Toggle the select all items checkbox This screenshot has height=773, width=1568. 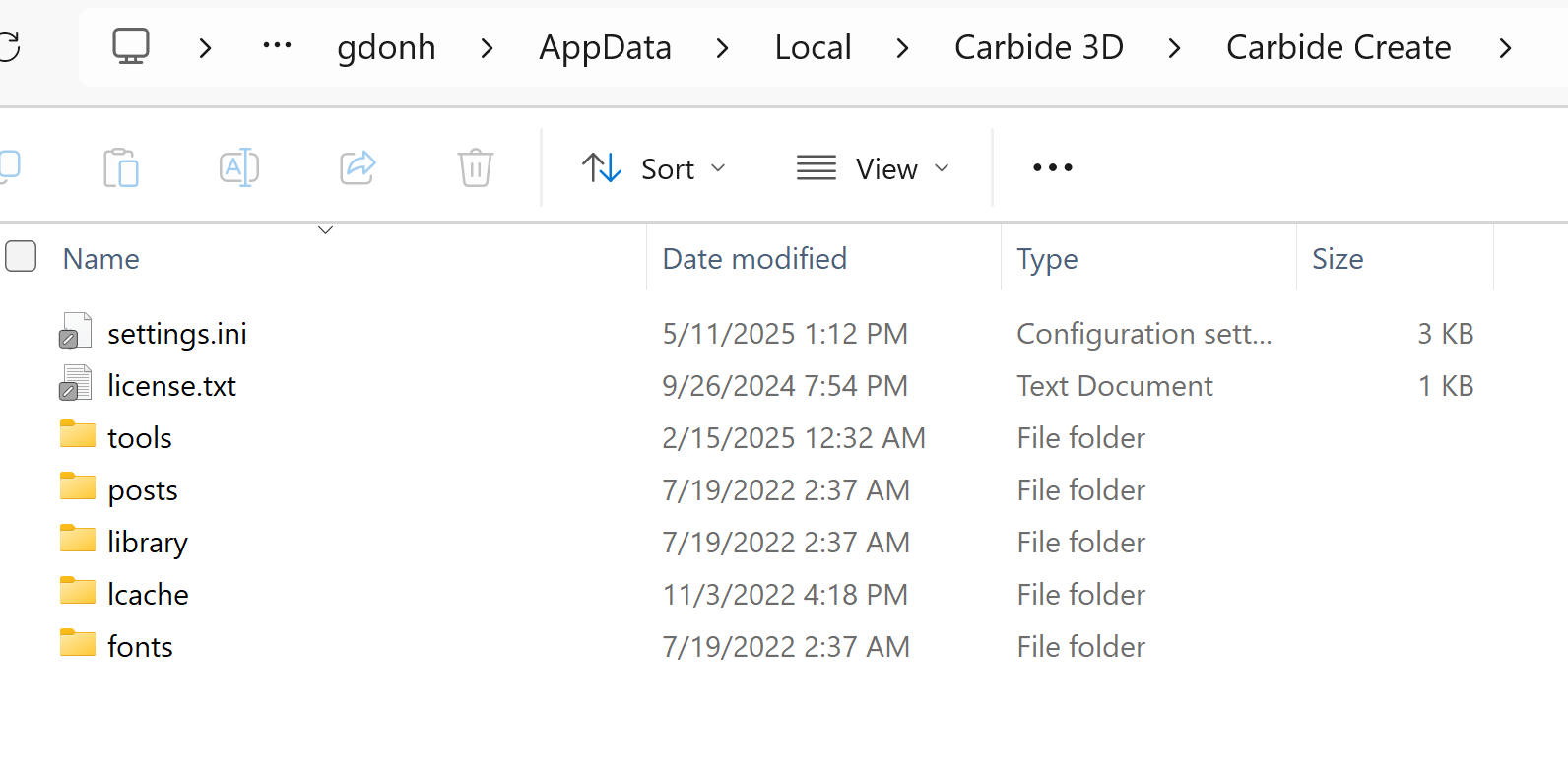click(21, 256)
